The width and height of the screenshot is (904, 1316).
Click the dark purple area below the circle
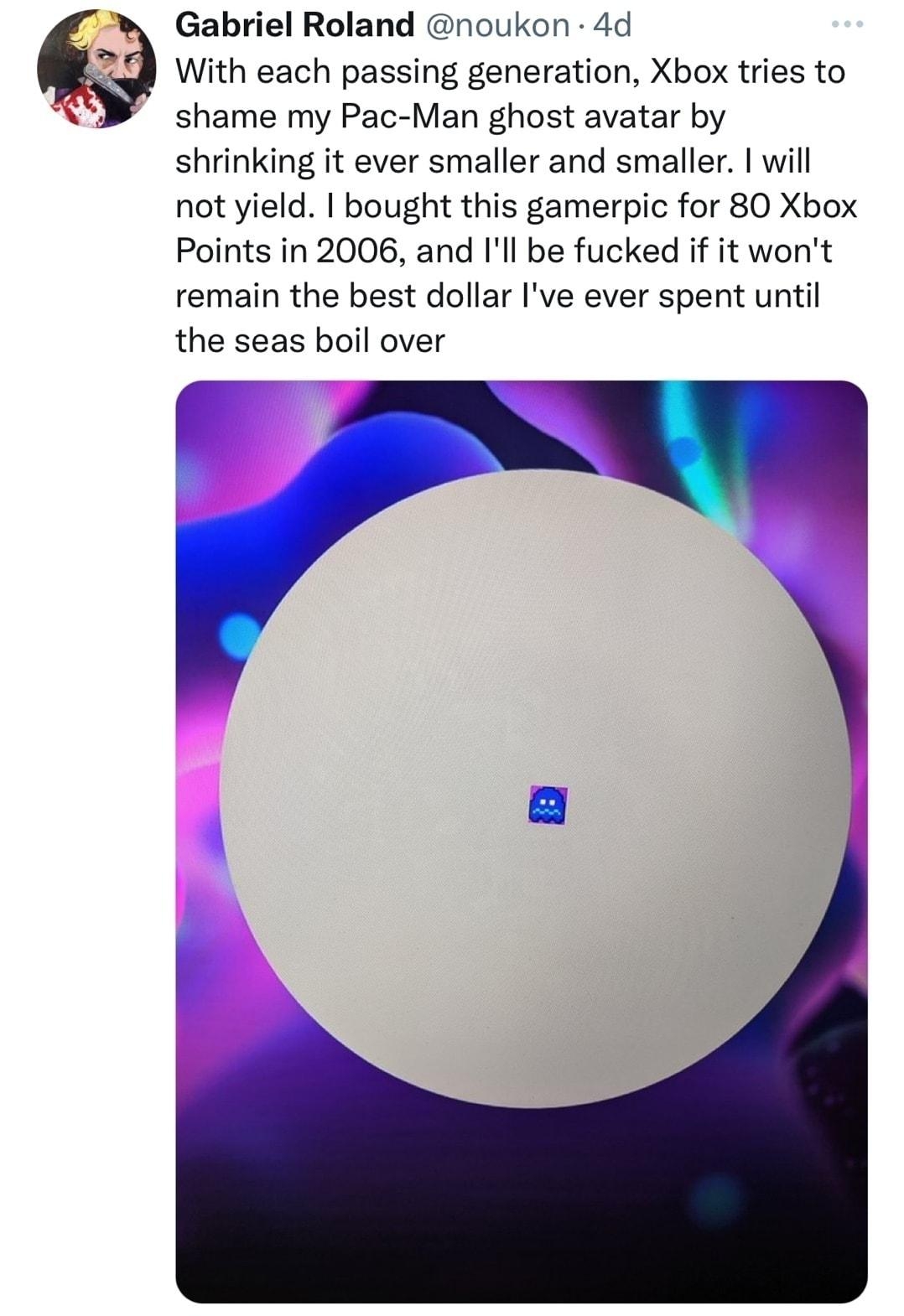520,1199
